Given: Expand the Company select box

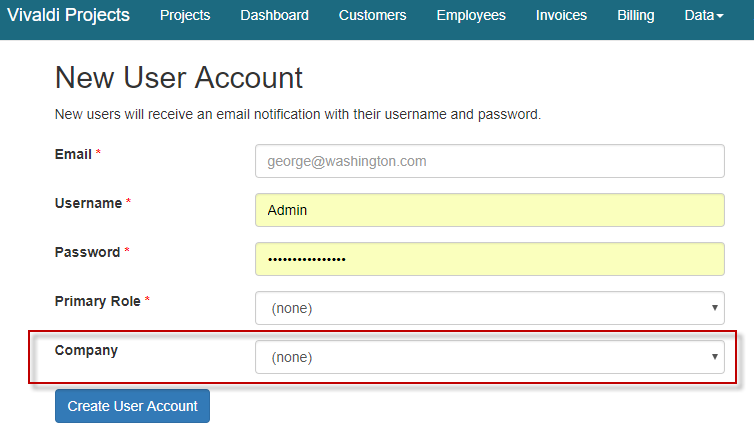Looking at the screenshot, I should tap(489, 357).
